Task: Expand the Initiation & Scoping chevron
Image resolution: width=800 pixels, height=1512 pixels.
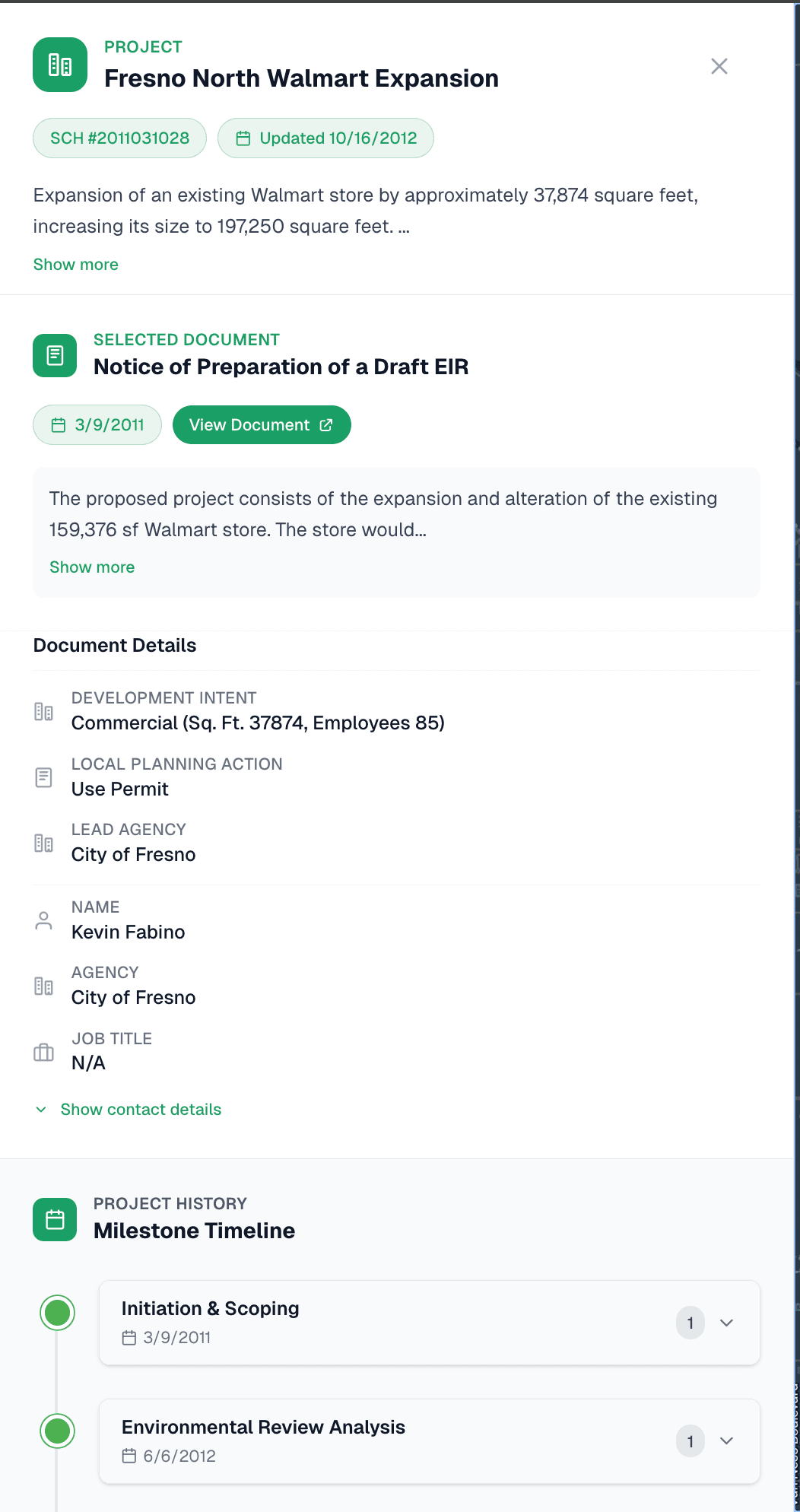Action: click(726, 1323)
